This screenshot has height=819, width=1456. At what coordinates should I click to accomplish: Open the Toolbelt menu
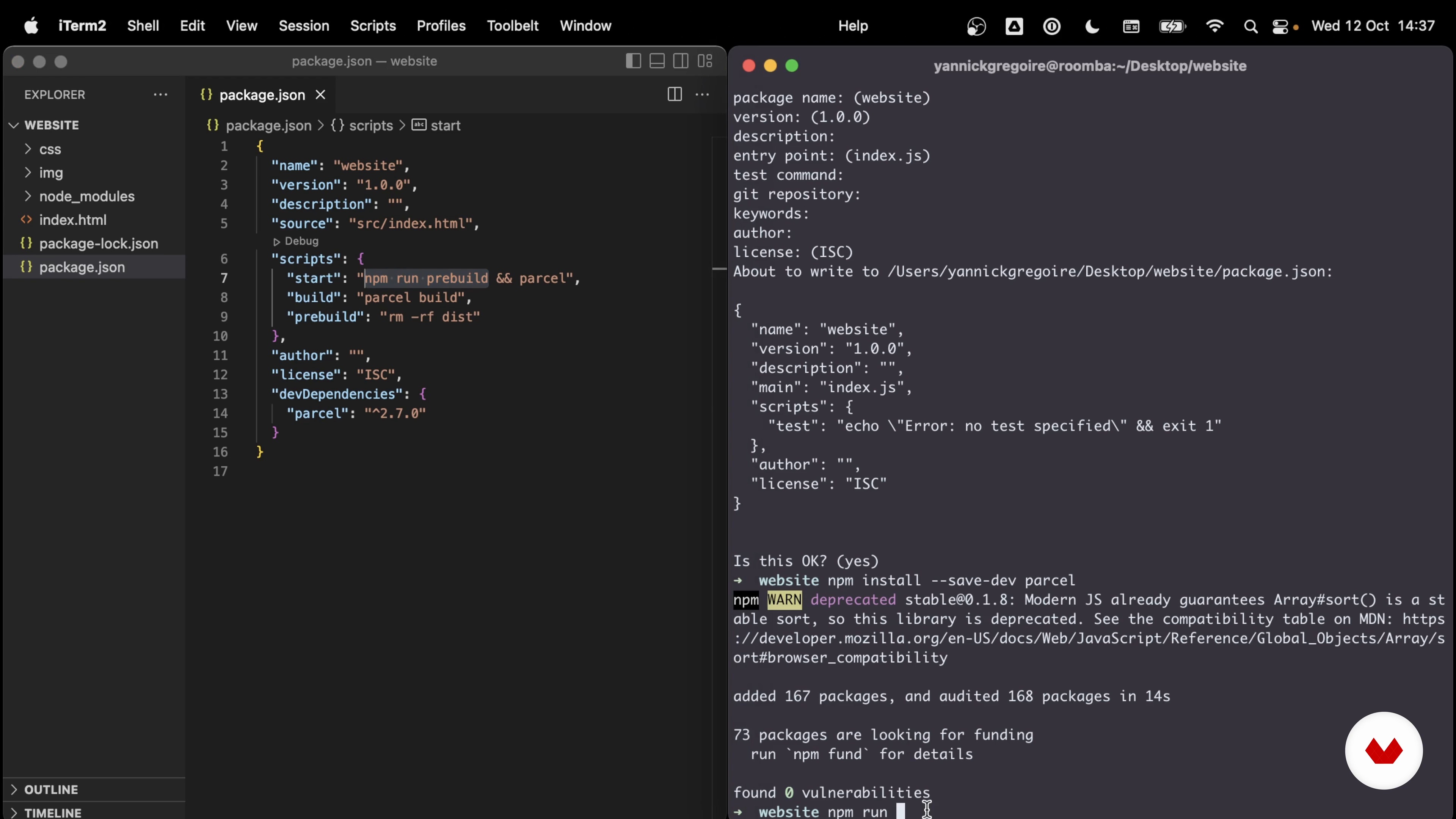513,25
